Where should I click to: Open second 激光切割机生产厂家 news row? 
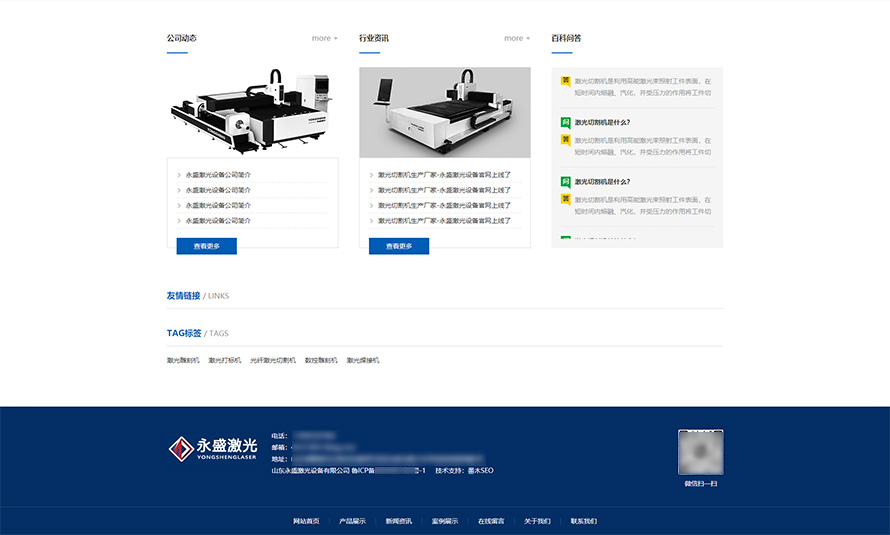(x=444, y=190)
